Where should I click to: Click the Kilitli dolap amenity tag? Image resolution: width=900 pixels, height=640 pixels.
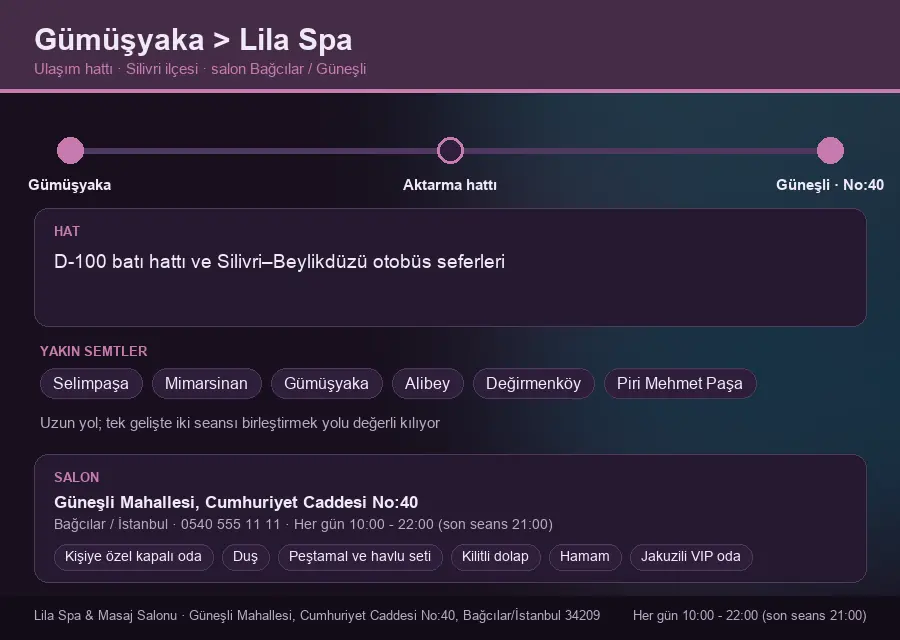click(495, 557)
